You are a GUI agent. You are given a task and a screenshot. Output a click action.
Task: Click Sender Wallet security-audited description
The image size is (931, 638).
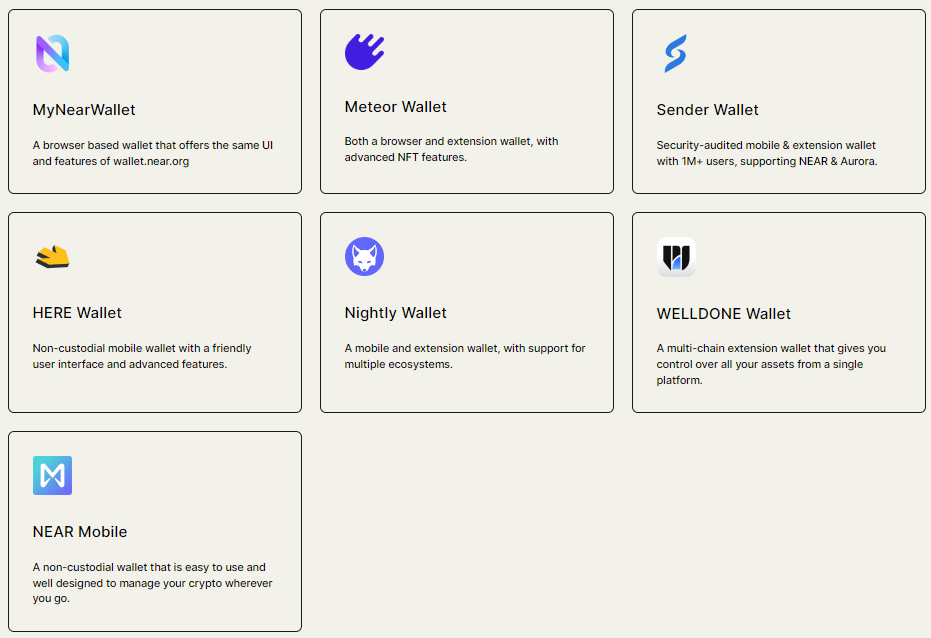tap(766, 153)
